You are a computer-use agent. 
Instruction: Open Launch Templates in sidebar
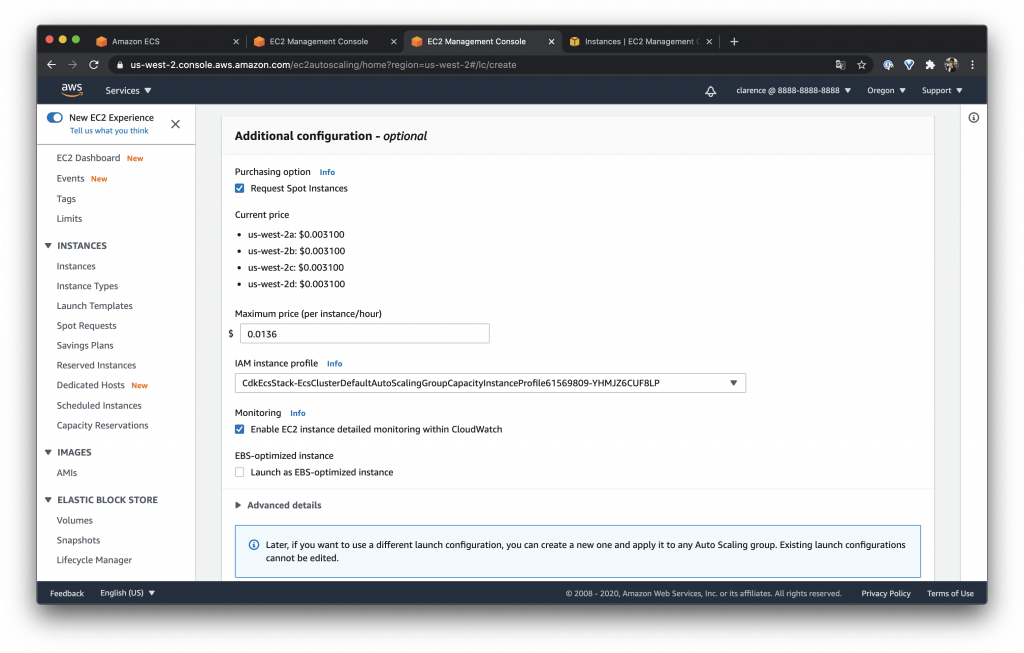click(94, 306)
